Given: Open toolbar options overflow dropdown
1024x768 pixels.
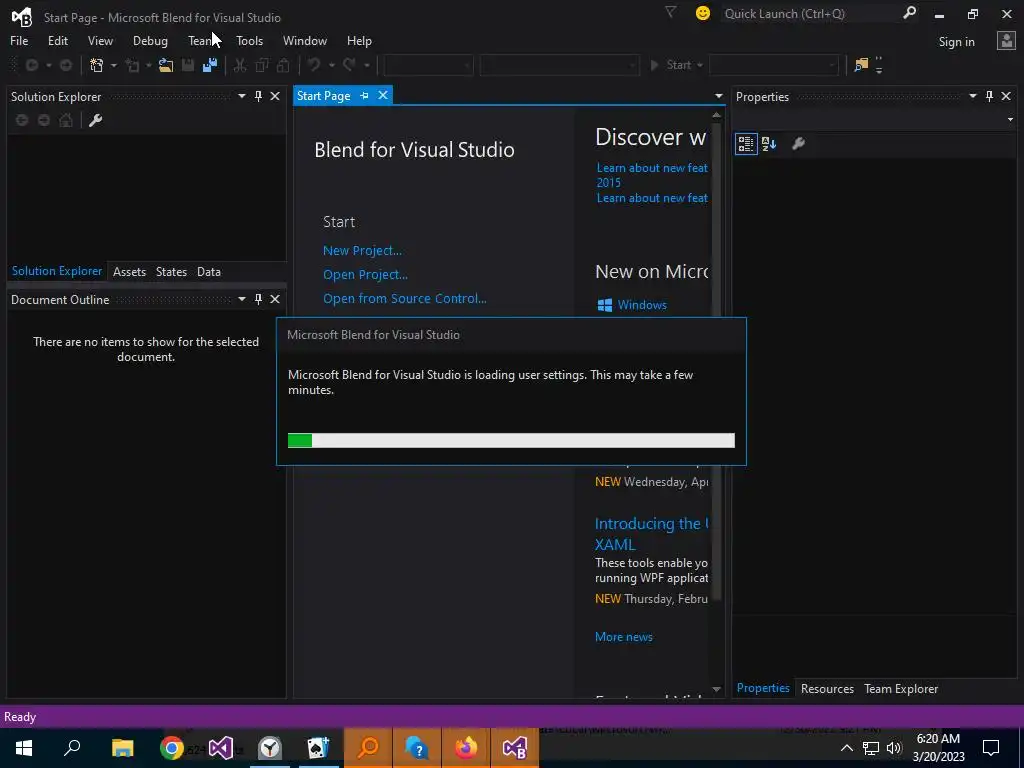Looking at the screenshot, I should click(x=879, y=65).
